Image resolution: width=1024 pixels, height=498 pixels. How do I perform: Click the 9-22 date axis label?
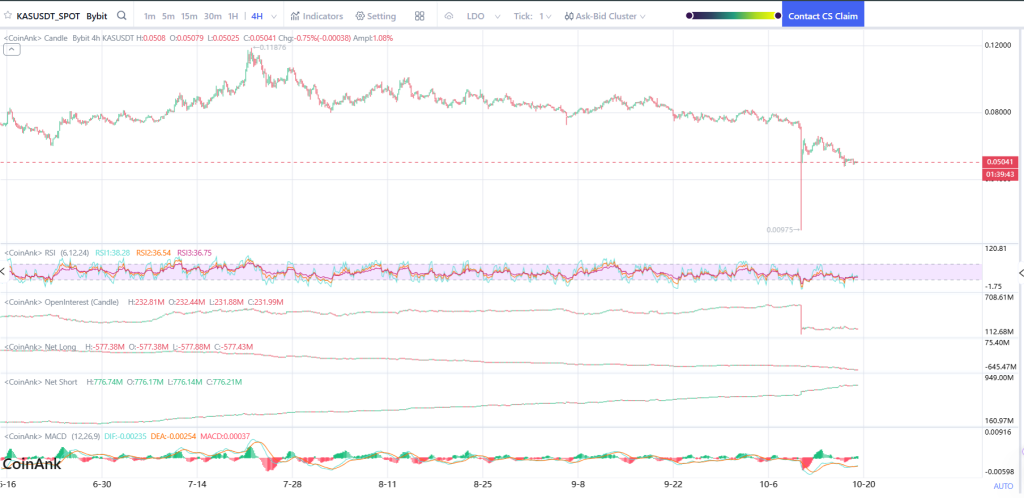click(673, 485)
